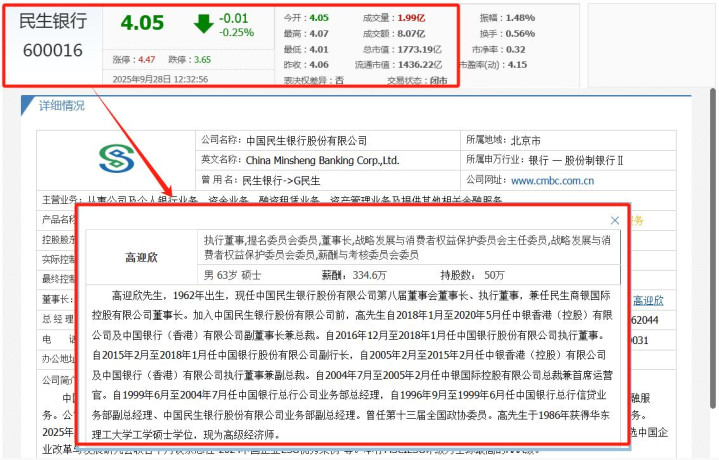This screenshot has height=460, width=719.
Task: Click the 持股数 50万 value
Action: 494,275
